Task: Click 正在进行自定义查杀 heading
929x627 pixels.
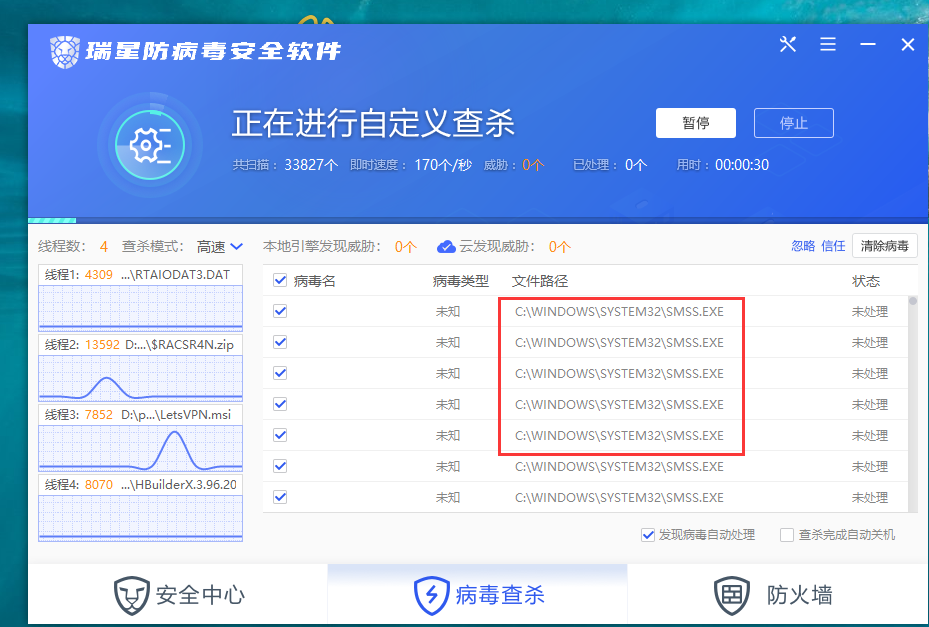Action: pyautogui.click(x=373, y=123)
